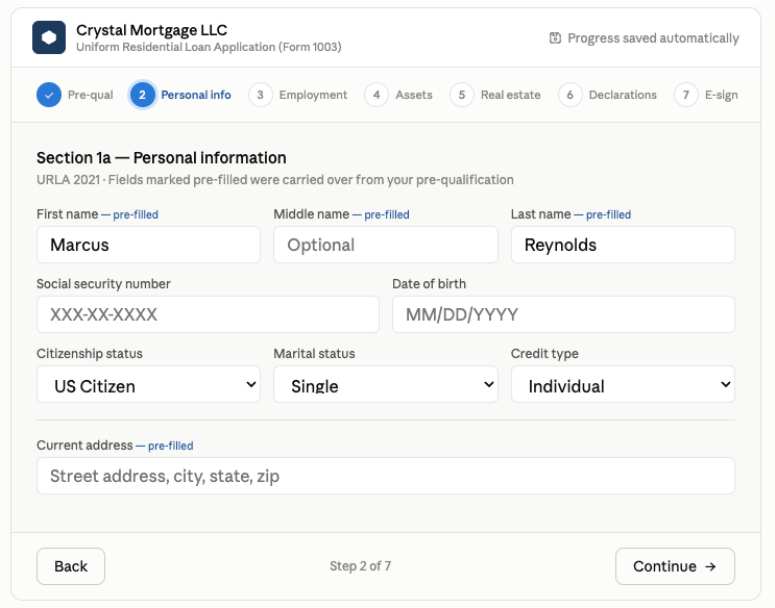Focus the Last name field containing Reynolds

(623, 245)
